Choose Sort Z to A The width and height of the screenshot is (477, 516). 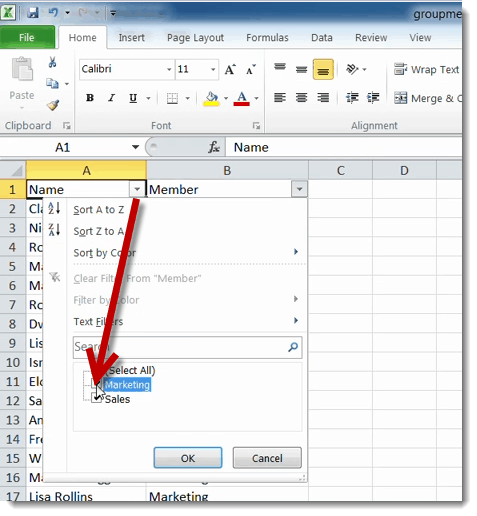pos(99,231)
